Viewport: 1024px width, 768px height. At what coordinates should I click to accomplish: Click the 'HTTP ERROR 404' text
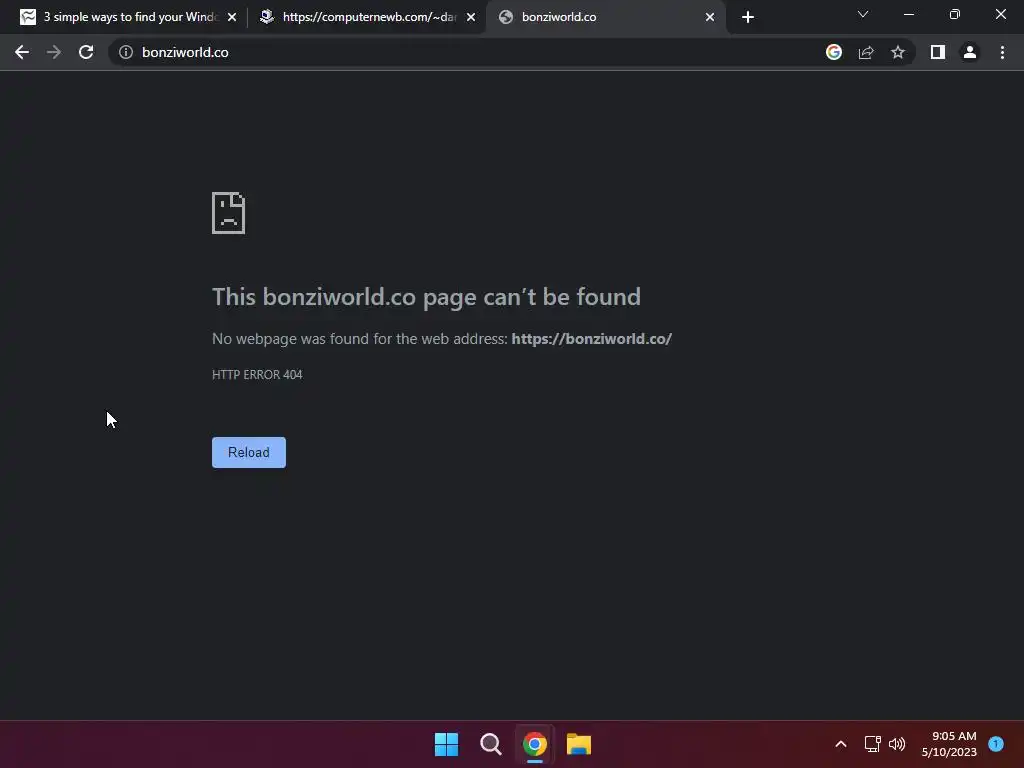tap(257, 375)
